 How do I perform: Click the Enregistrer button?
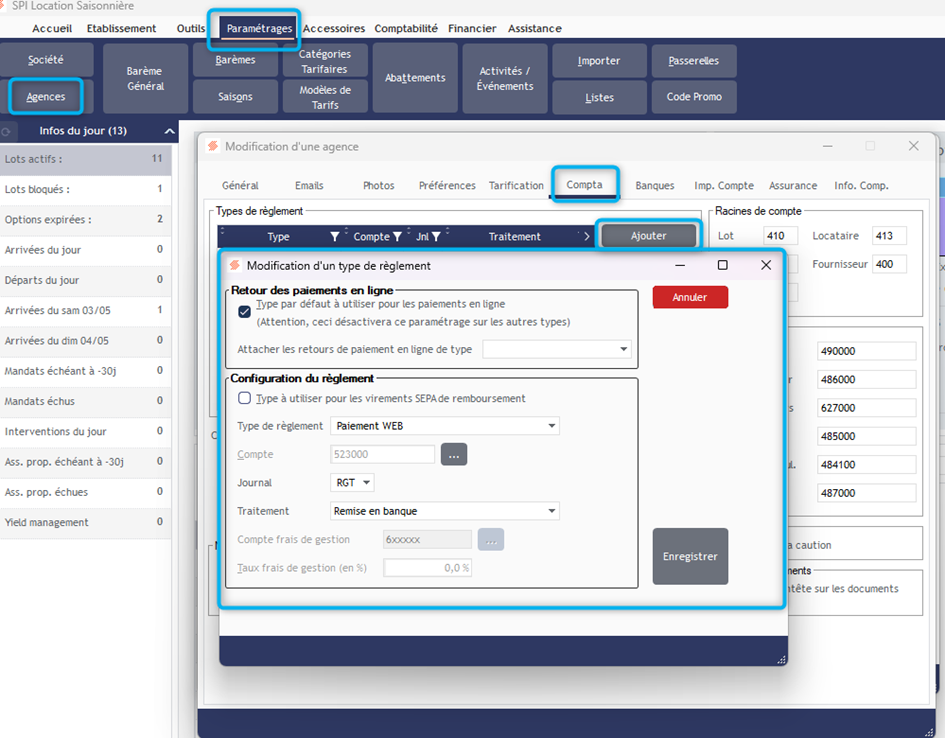[690, 556]
